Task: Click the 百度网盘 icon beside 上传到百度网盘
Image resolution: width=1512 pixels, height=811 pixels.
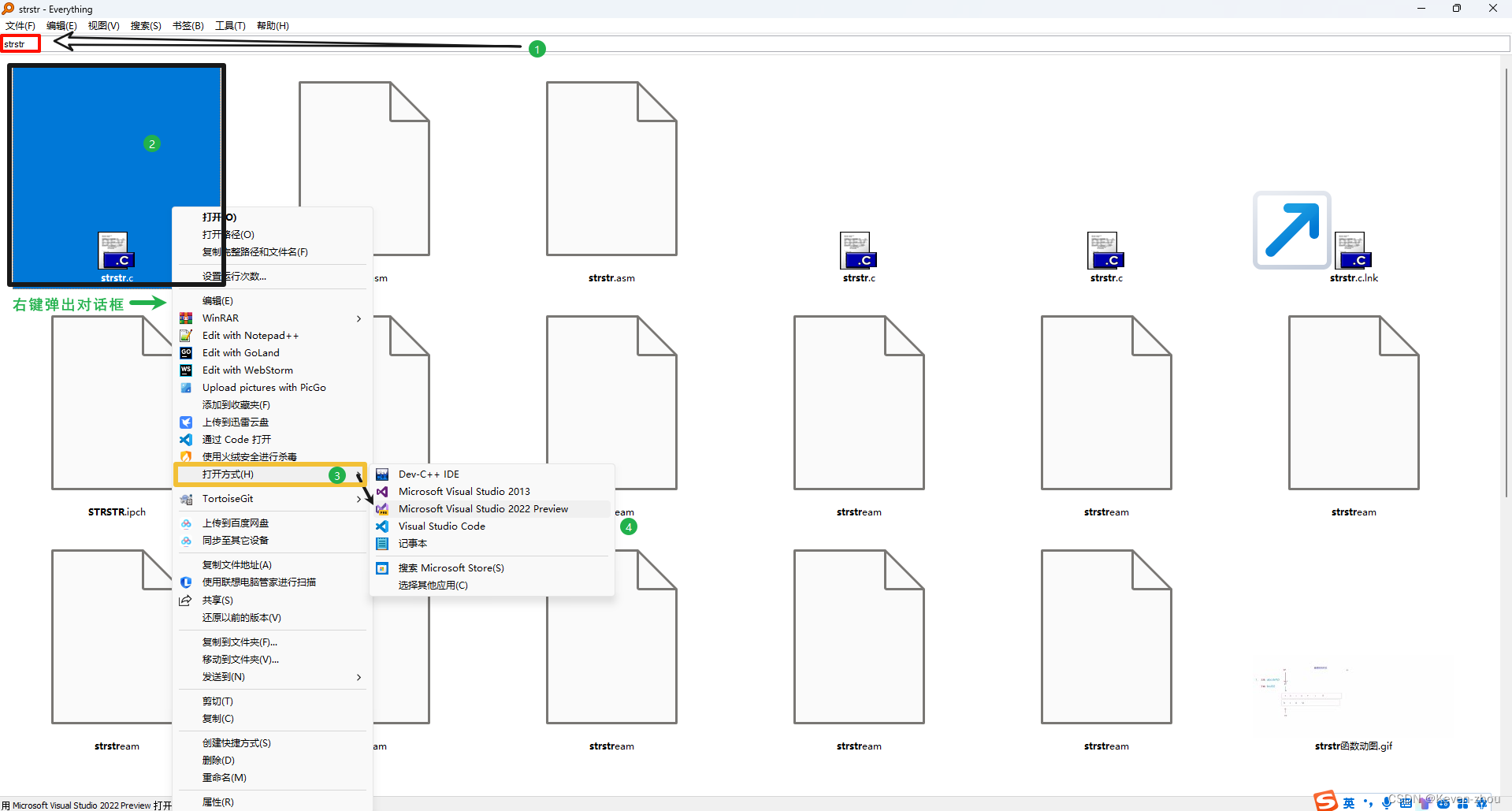Action: (x=186, y=523)
